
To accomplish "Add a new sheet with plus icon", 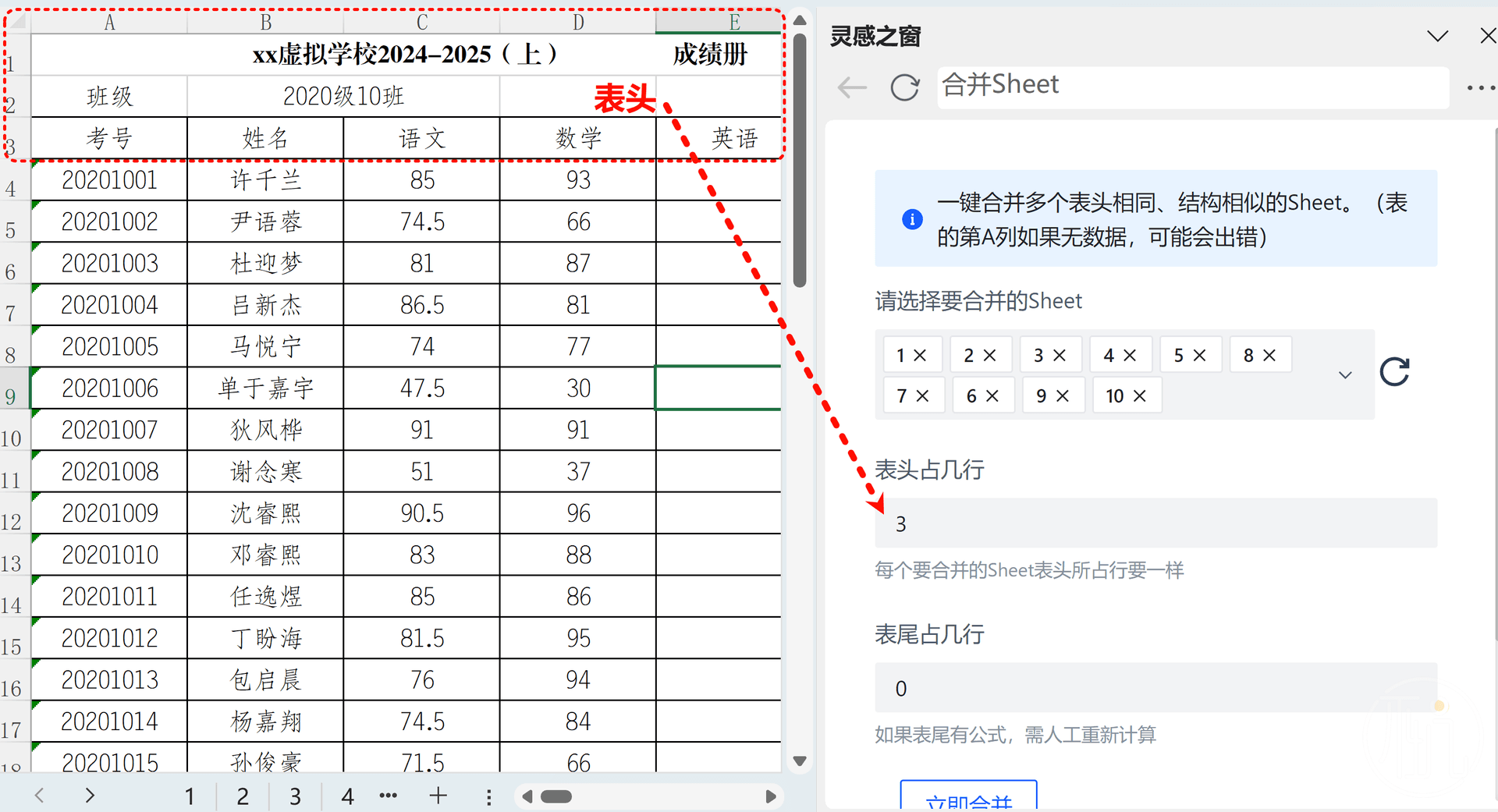I will click(x=438, y=796).
